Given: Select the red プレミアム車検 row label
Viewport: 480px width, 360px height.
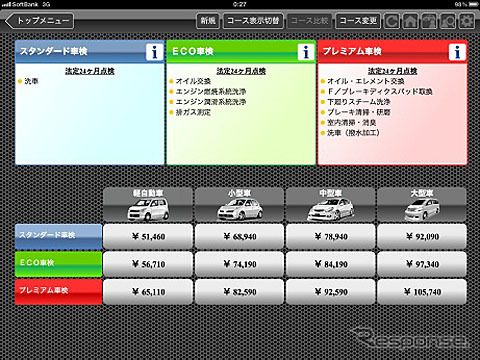Looking at the screenshot, I should 58,292.
